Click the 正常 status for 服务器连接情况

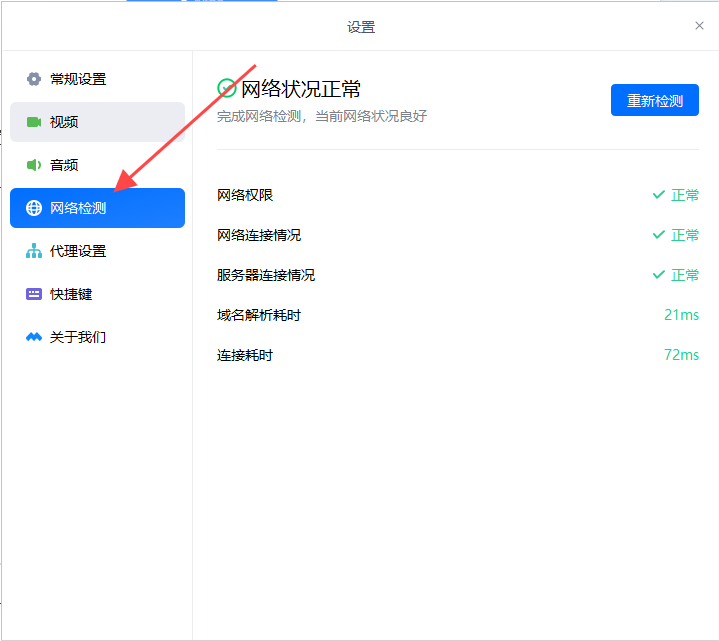(x=685, y=275)
